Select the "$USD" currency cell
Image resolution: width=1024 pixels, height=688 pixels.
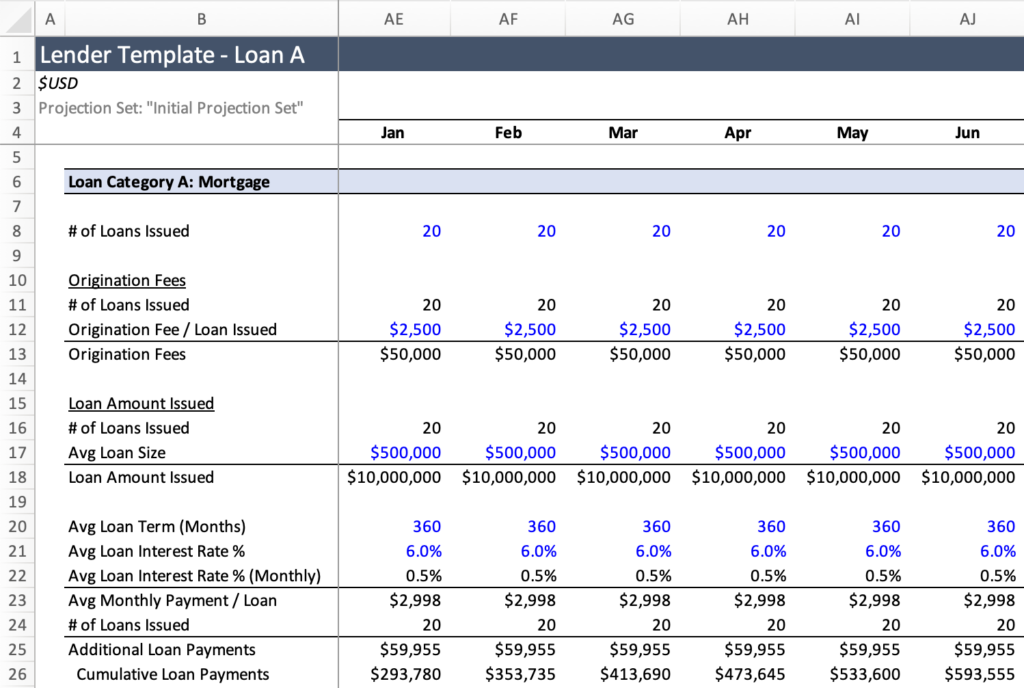click(x=58, y=84)
